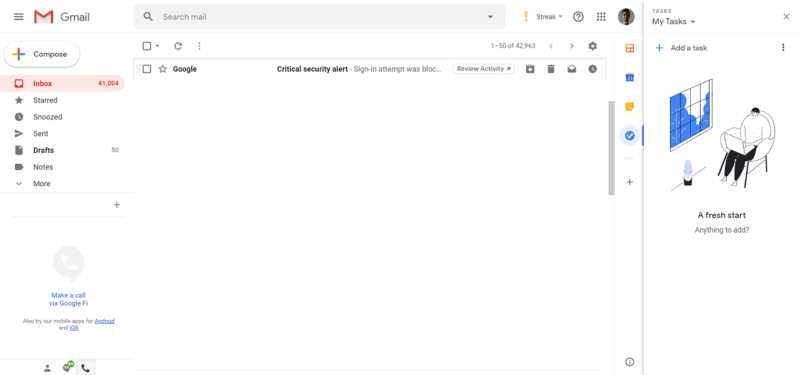800x375 pixels.
Task: Click the Compose button
Action: click(42, 54)
